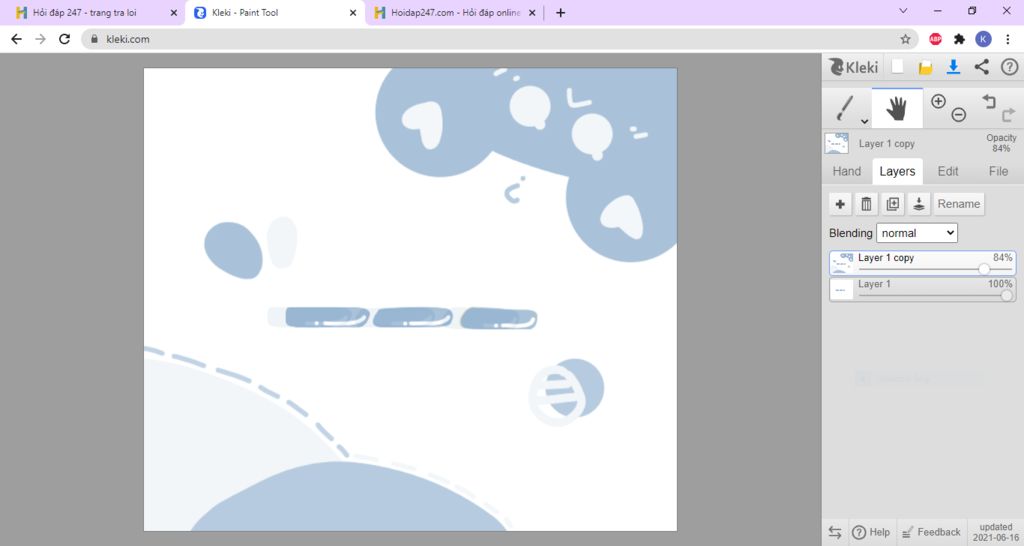The height and width of the screenshot is (546, 1024).
Task: Expand the brush tool options chevron
Action: coord(864,121)
